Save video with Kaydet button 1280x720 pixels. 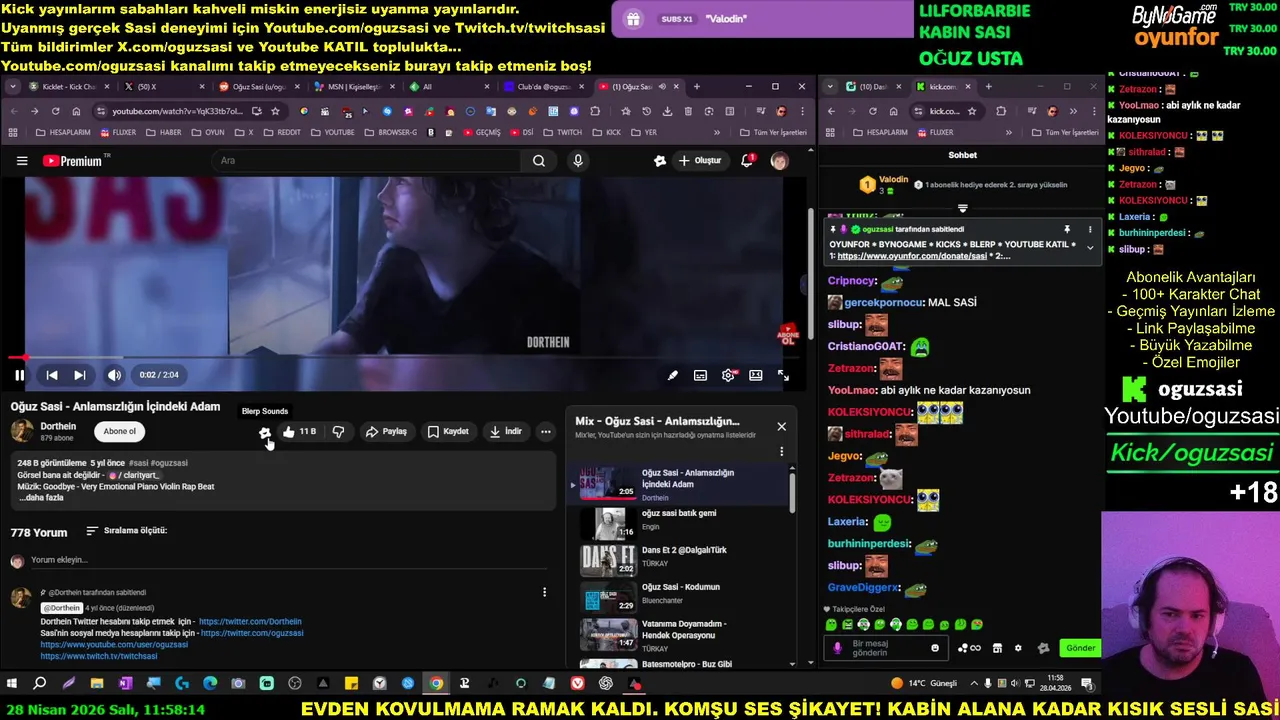[x=448, y=431]
